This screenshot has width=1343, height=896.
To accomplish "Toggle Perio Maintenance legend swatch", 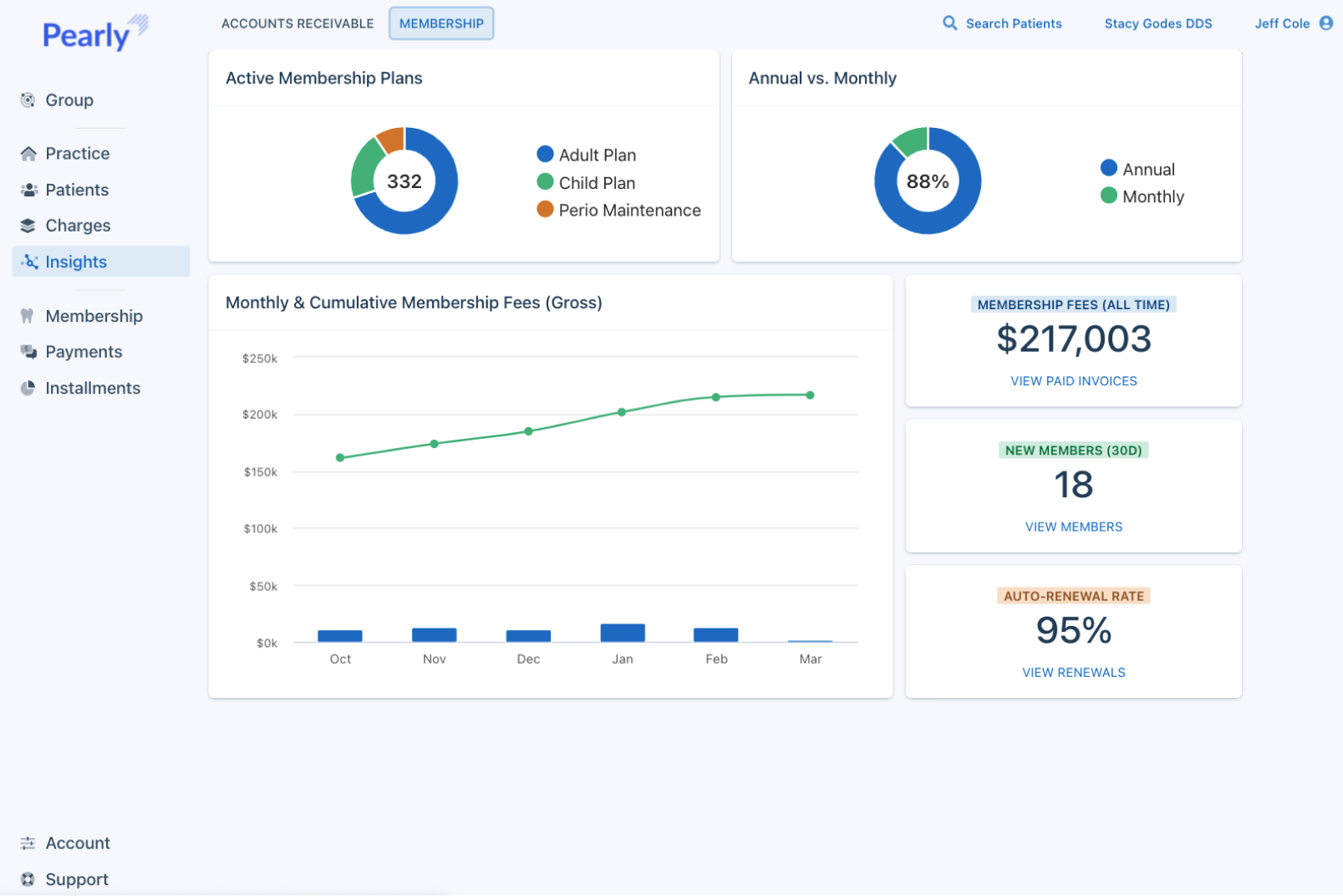I will point(545,209).
